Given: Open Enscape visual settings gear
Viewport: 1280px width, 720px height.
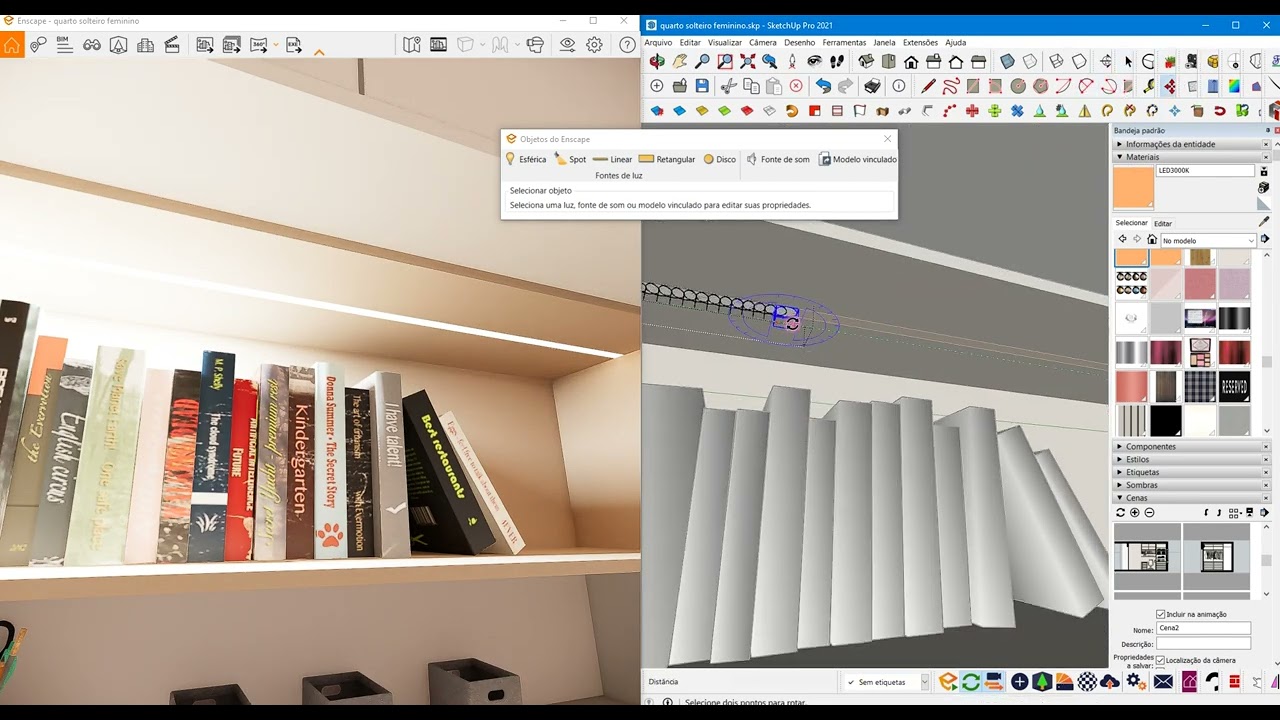Looking at the screenshot, I should [594, 44].
